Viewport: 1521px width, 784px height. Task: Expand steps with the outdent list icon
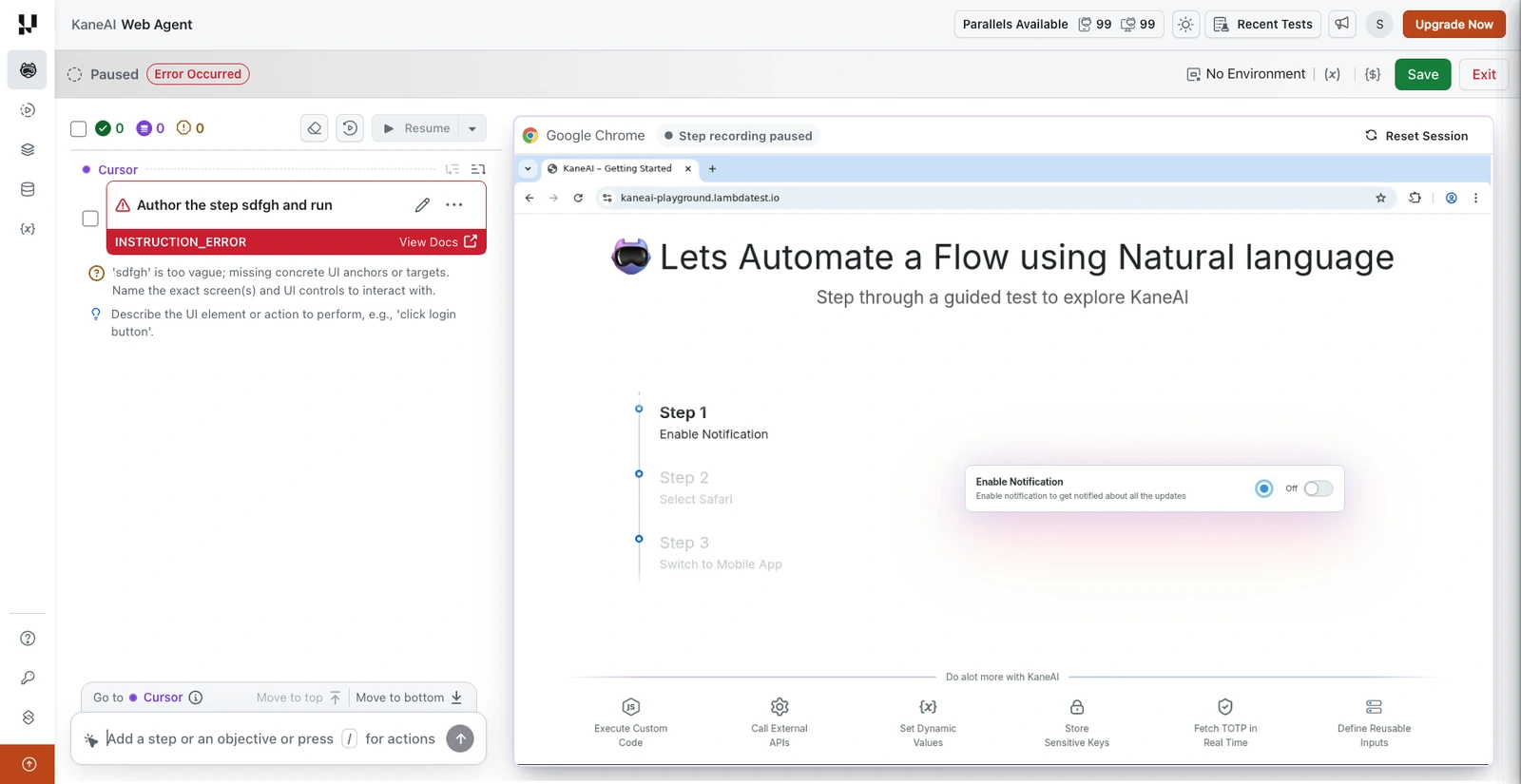pyautogui.click(x=478, y=169)
